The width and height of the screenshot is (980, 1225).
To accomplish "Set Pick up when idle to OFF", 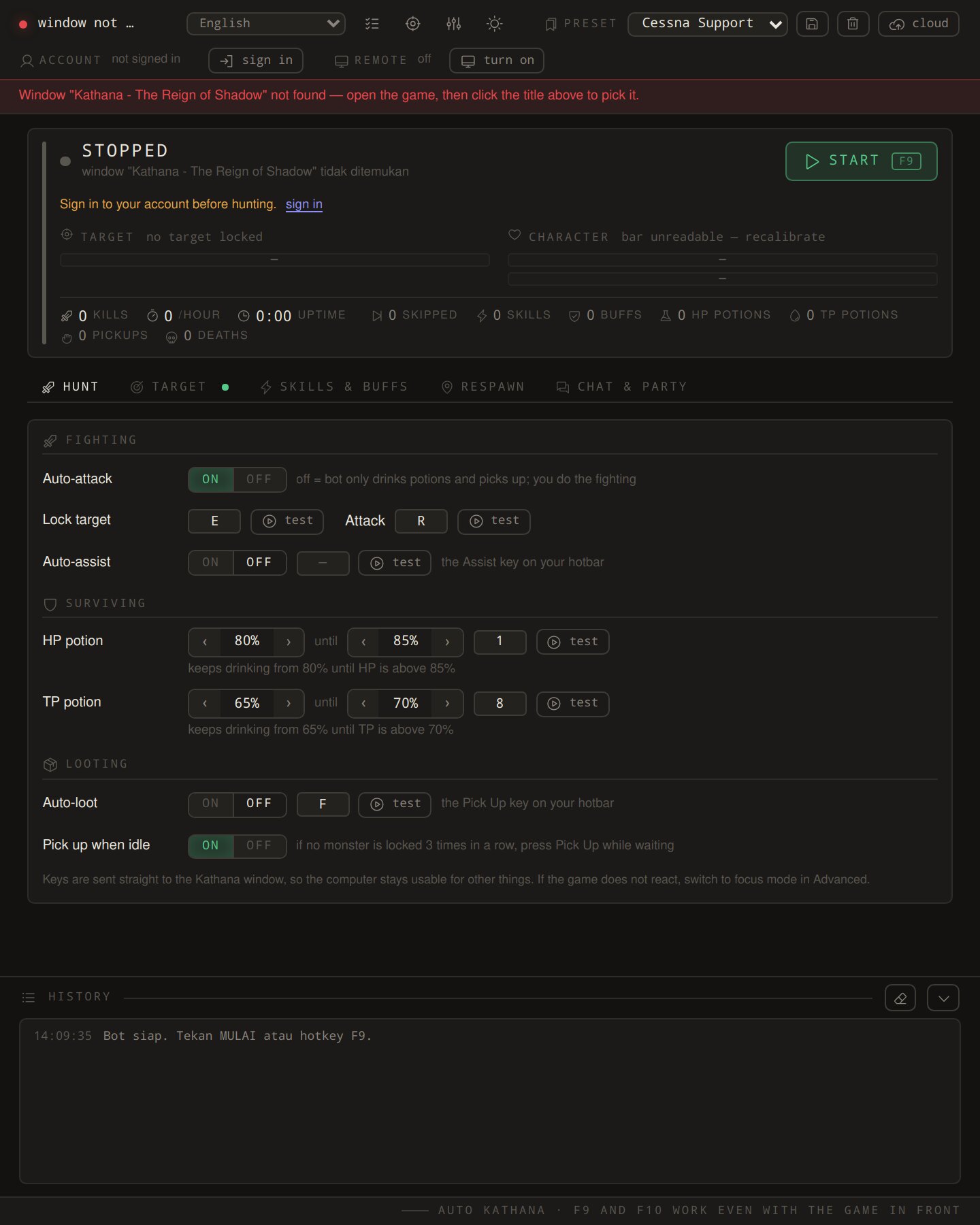I will pos(259,846).
